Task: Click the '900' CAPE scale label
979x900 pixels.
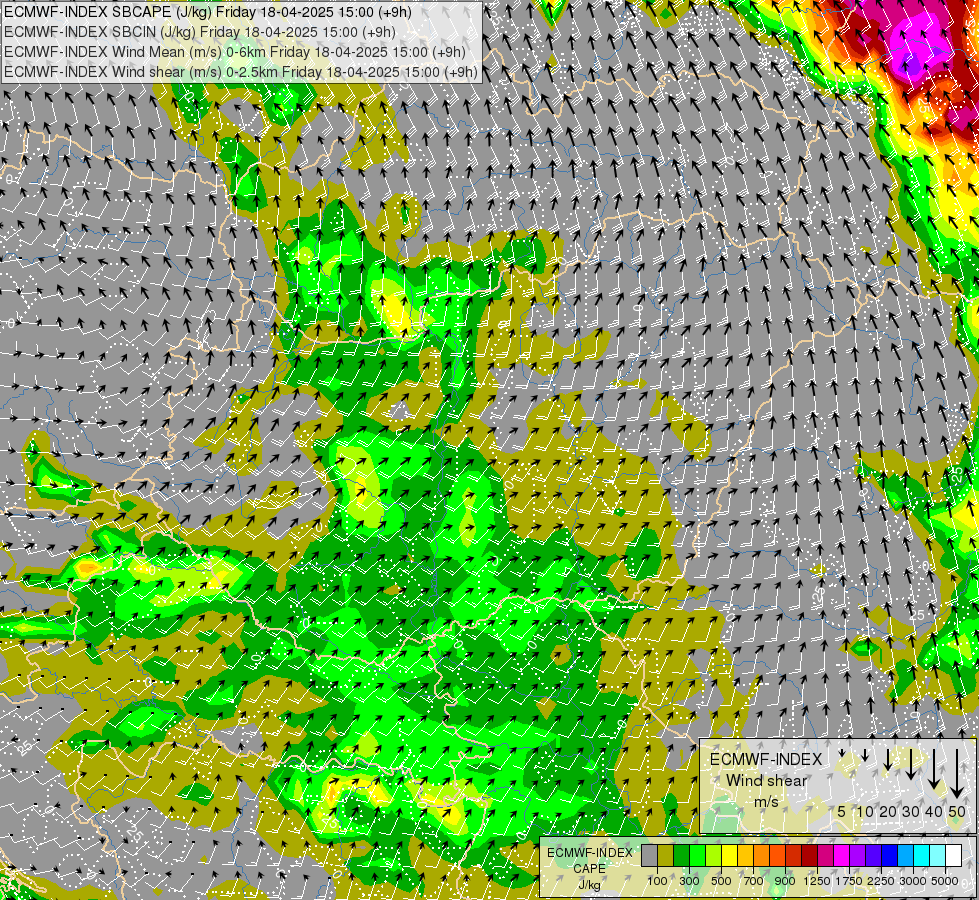Action: (x=785, y=881)
